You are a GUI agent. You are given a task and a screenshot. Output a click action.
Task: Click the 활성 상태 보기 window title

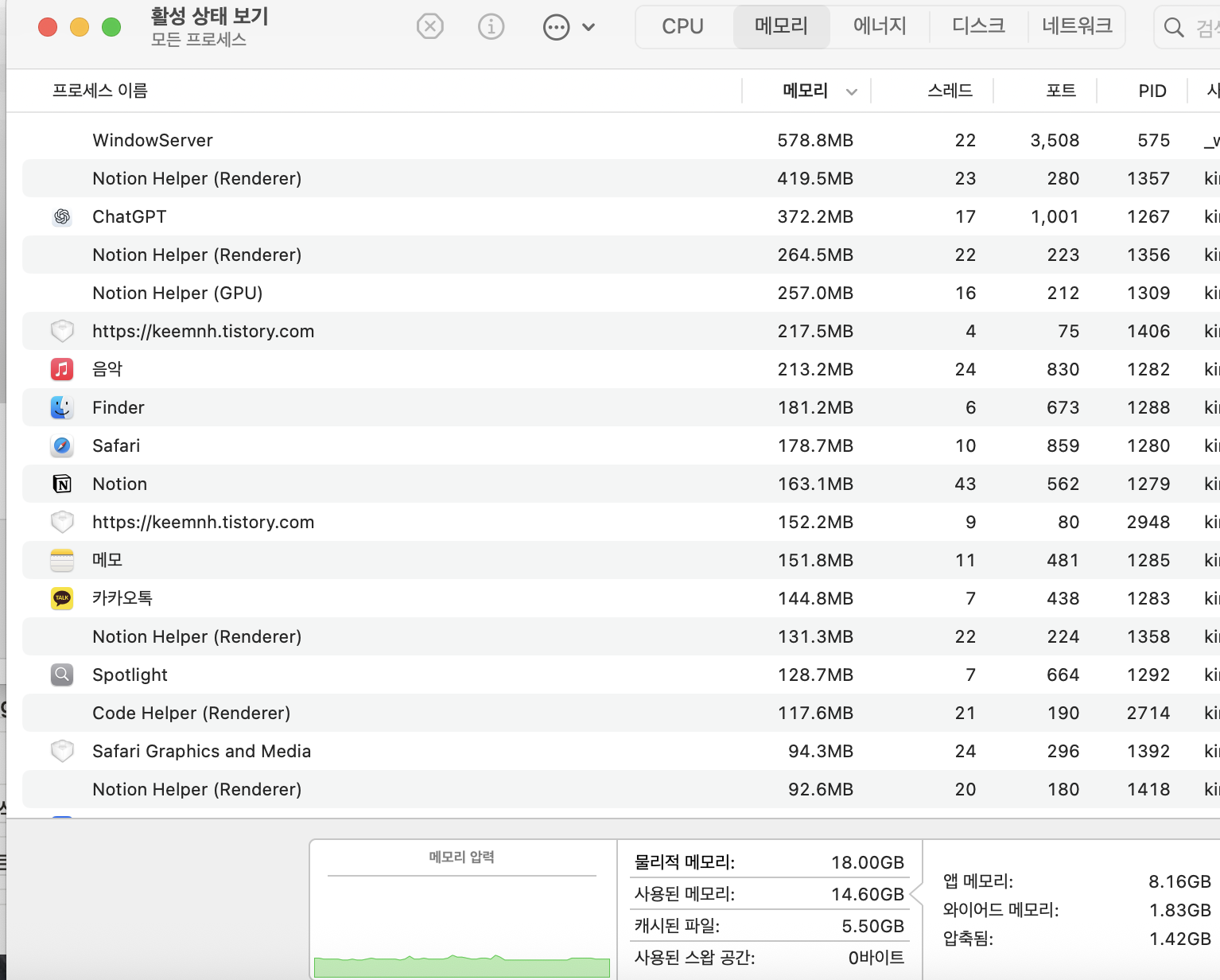[x=209, y=17]
